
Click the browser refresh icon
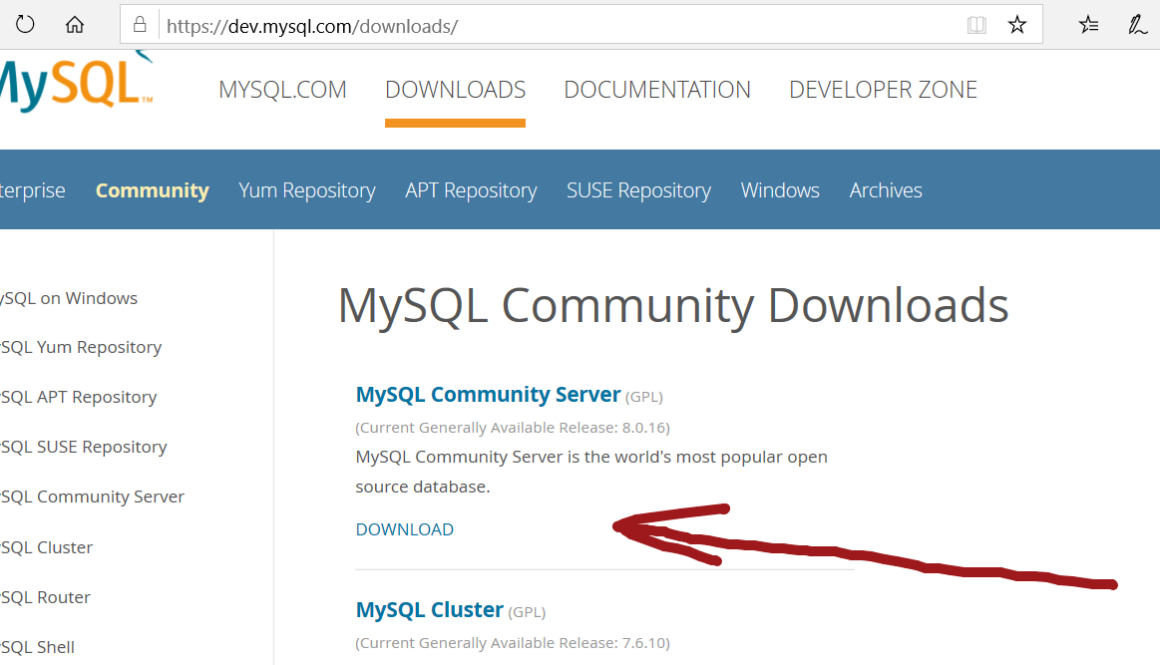coord(25,25)
